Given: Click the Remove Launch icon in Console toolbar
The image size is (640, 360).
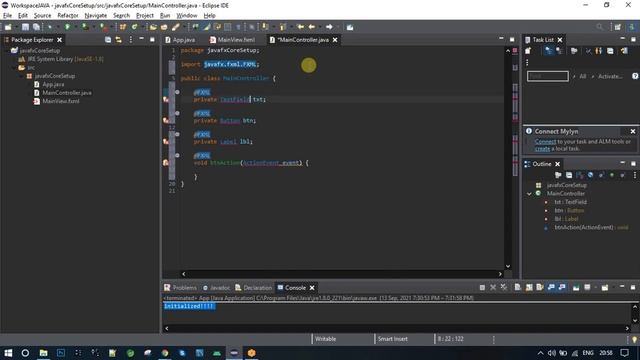Looking at the screenshot, I should 493,287.
